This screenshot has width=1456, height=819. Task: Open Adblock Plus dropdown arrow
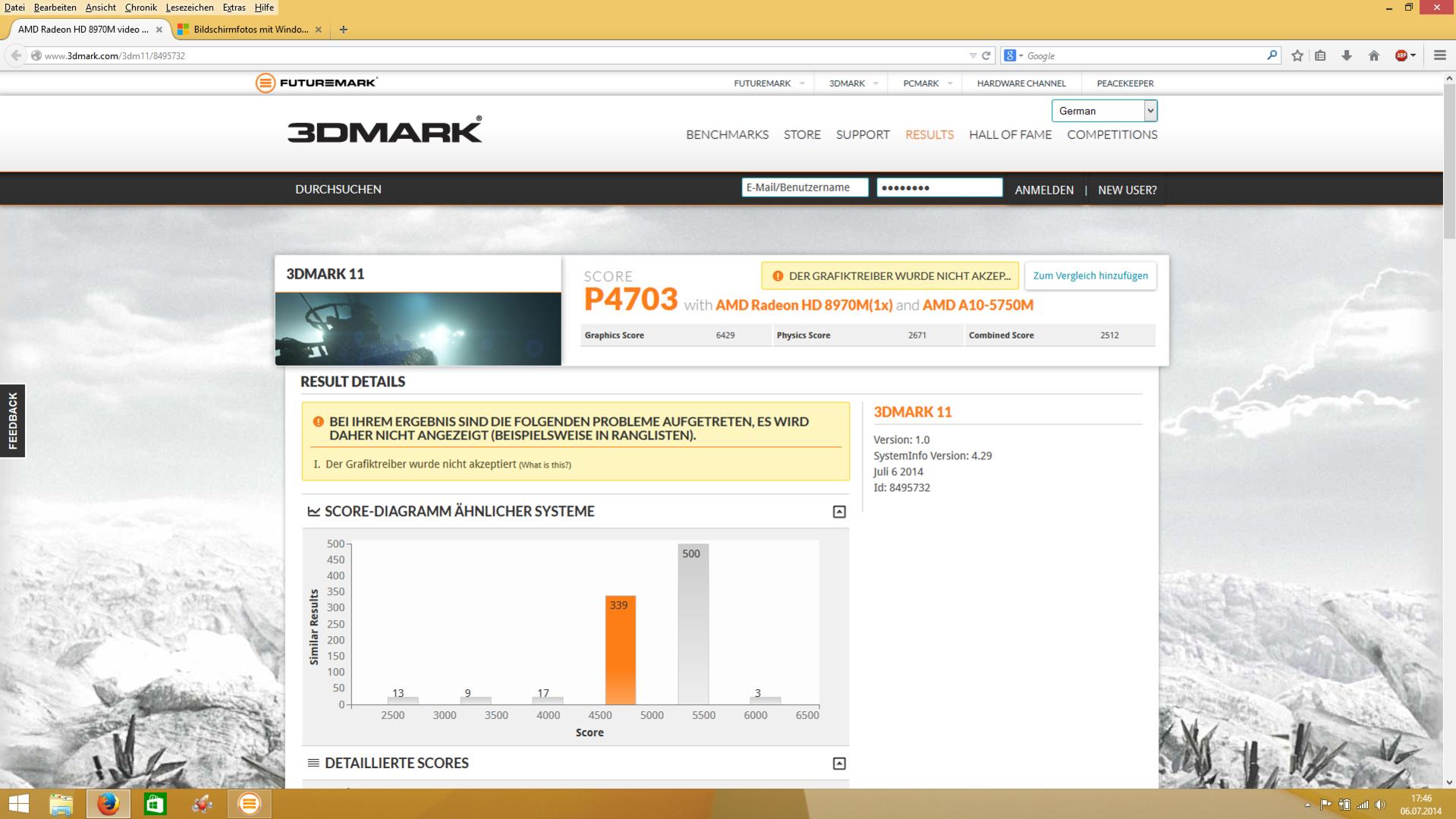(x=1414, y=55)
